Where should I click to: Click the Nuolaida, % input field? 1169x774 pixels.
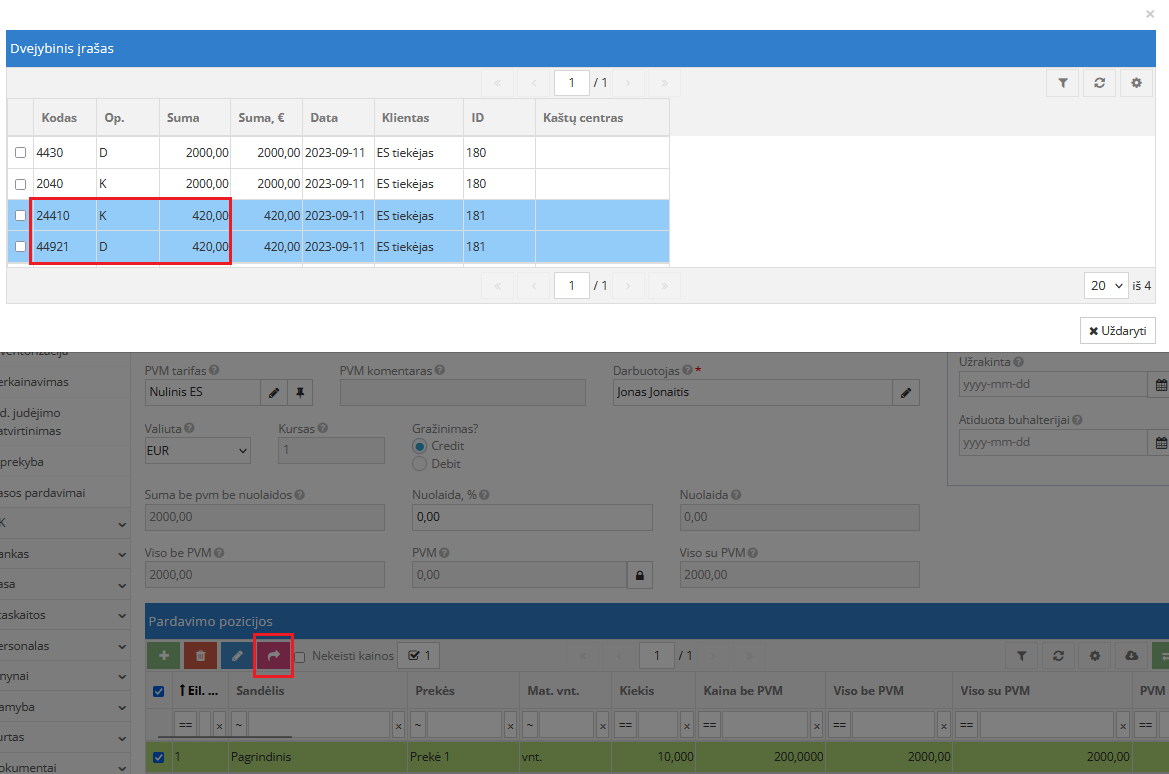tap(532, 517)
